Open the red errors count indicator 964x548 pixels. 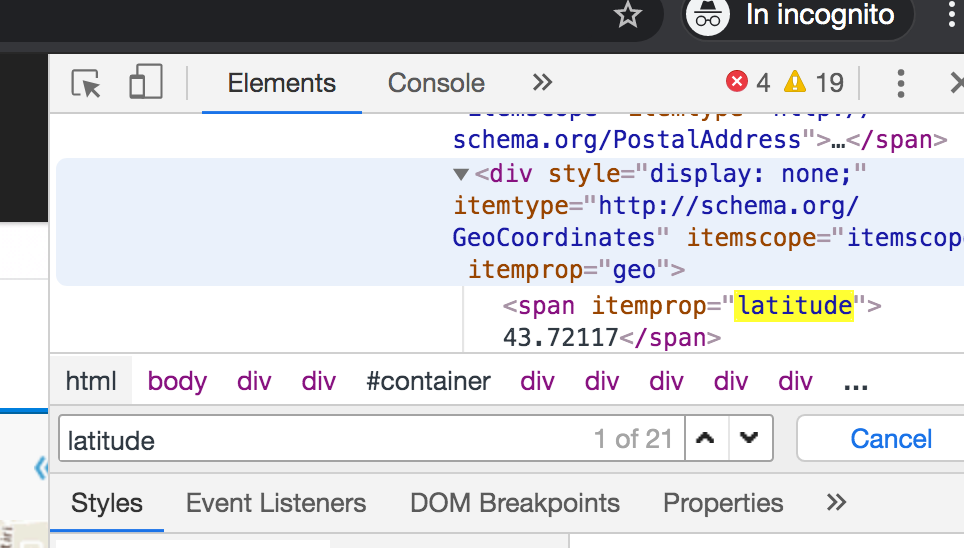pos(748,83)
